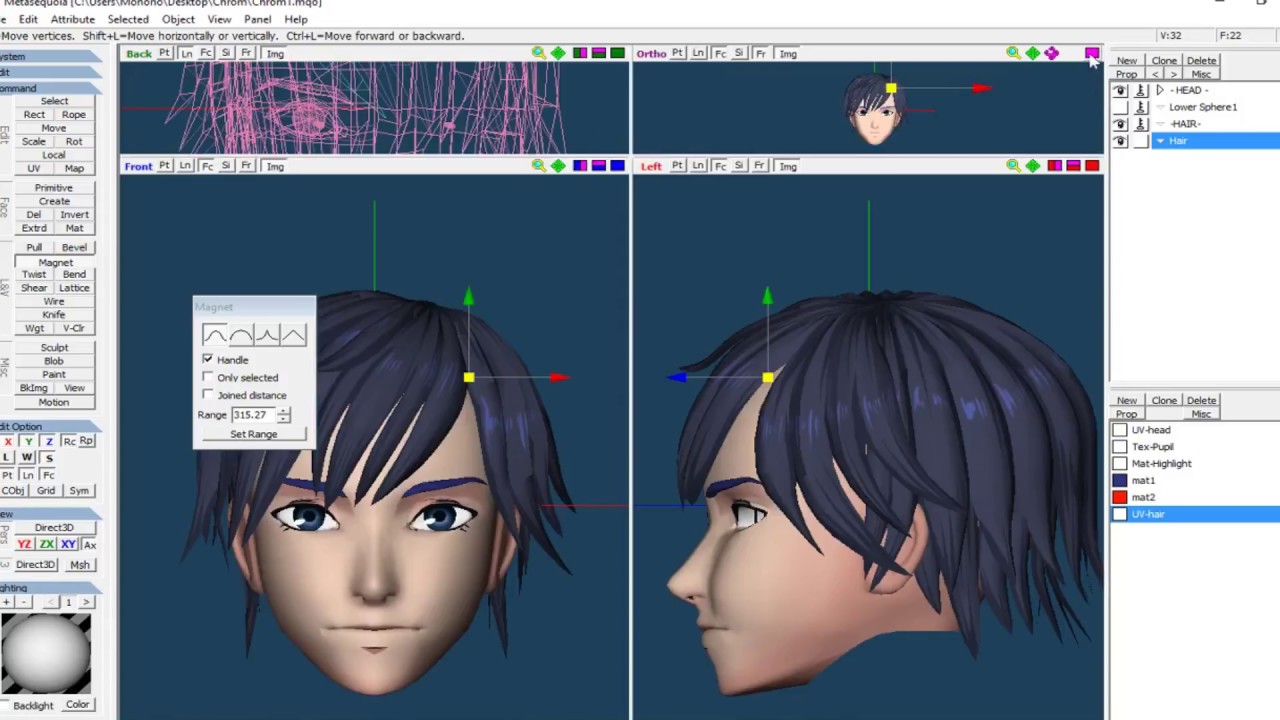The width and height of the screenshot is (1280, 720).
Task: Hide the Hair object with its eye icon
Action: coord(1120,140)
